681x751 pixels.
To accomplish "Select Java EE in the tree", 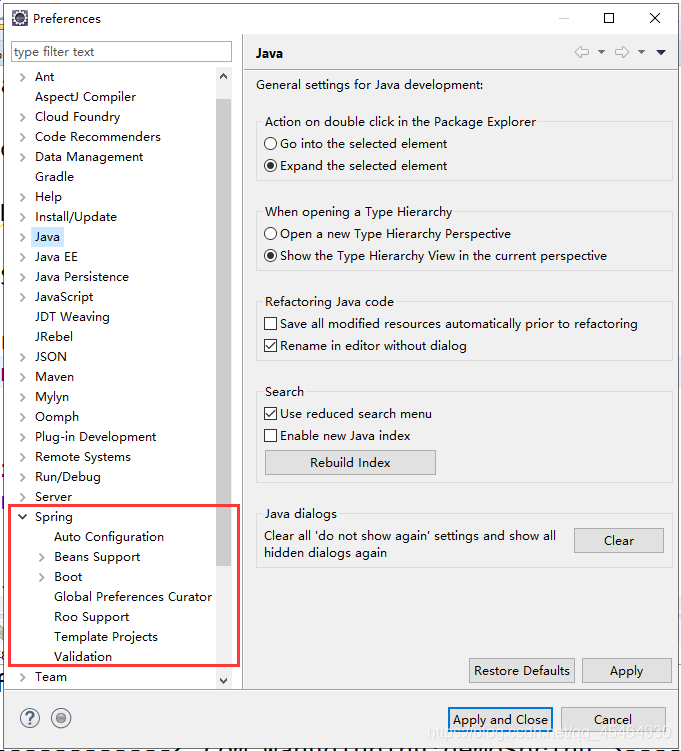I will click(x=56, y=257).
